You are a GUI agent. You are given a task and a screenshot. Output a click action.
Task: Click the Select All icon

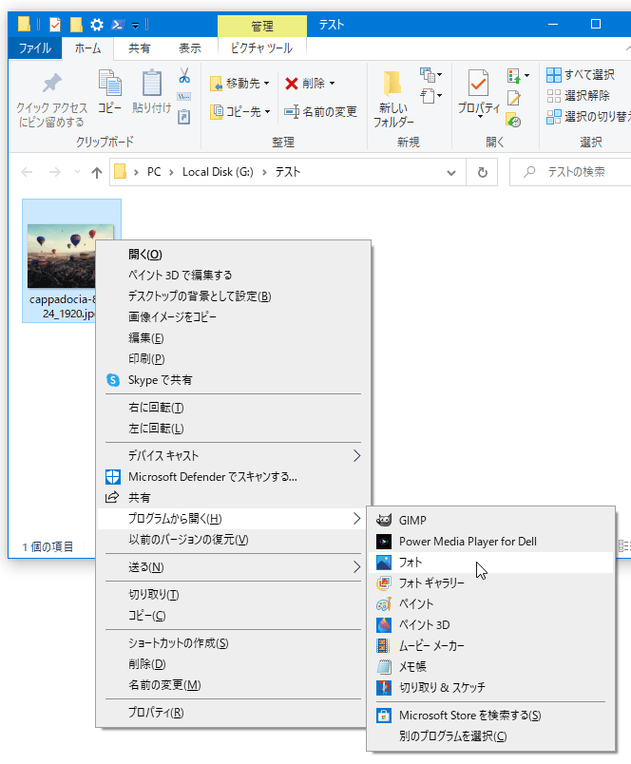554,75
